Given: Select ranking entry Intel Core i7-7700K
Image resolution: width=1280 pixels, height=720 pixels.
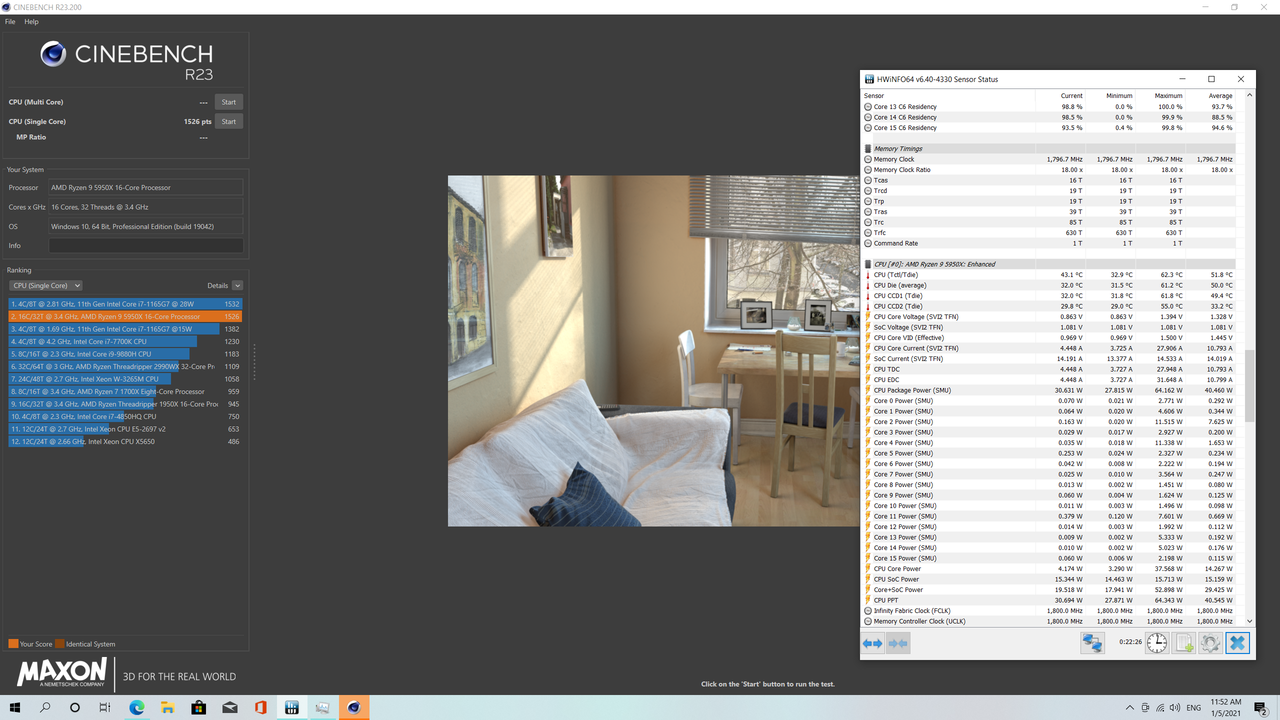Looking at the screenshot, I should (x=125, y=342).
